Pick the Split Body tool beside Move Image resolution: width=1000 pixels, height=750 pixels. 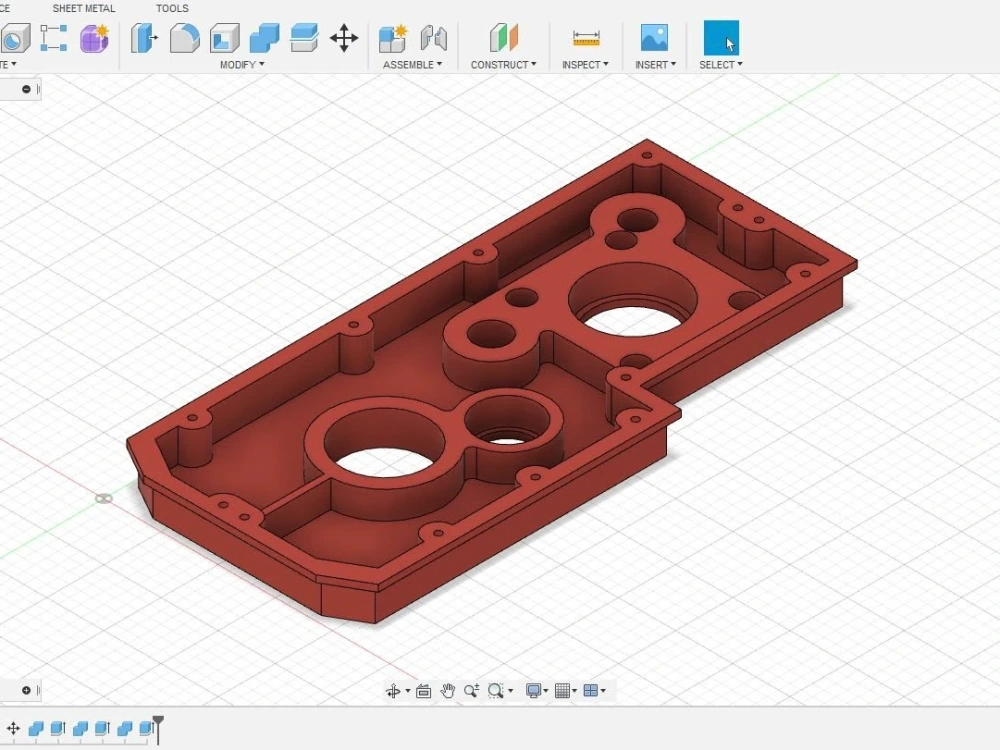click(304, 38)
